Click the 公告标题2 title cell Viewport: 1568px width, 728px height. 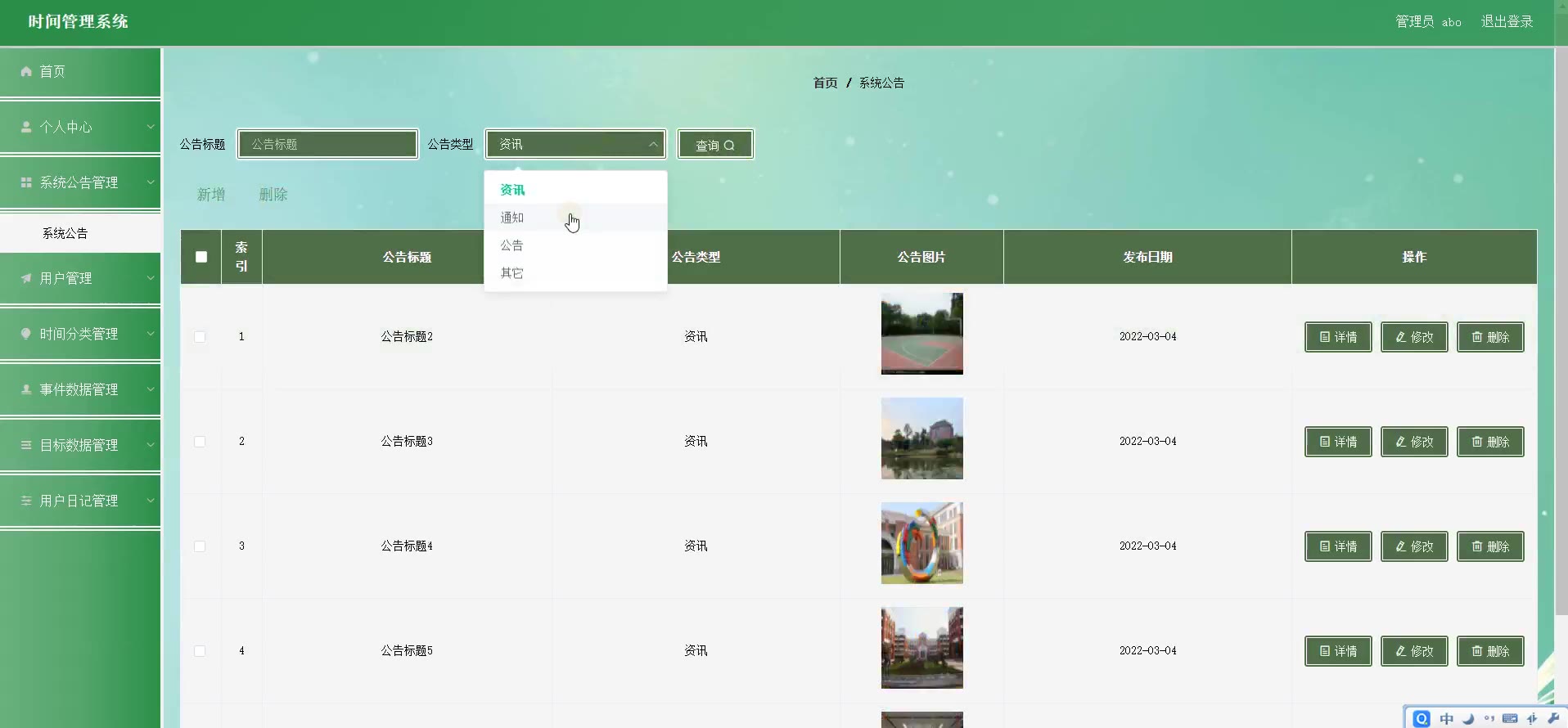407,337
